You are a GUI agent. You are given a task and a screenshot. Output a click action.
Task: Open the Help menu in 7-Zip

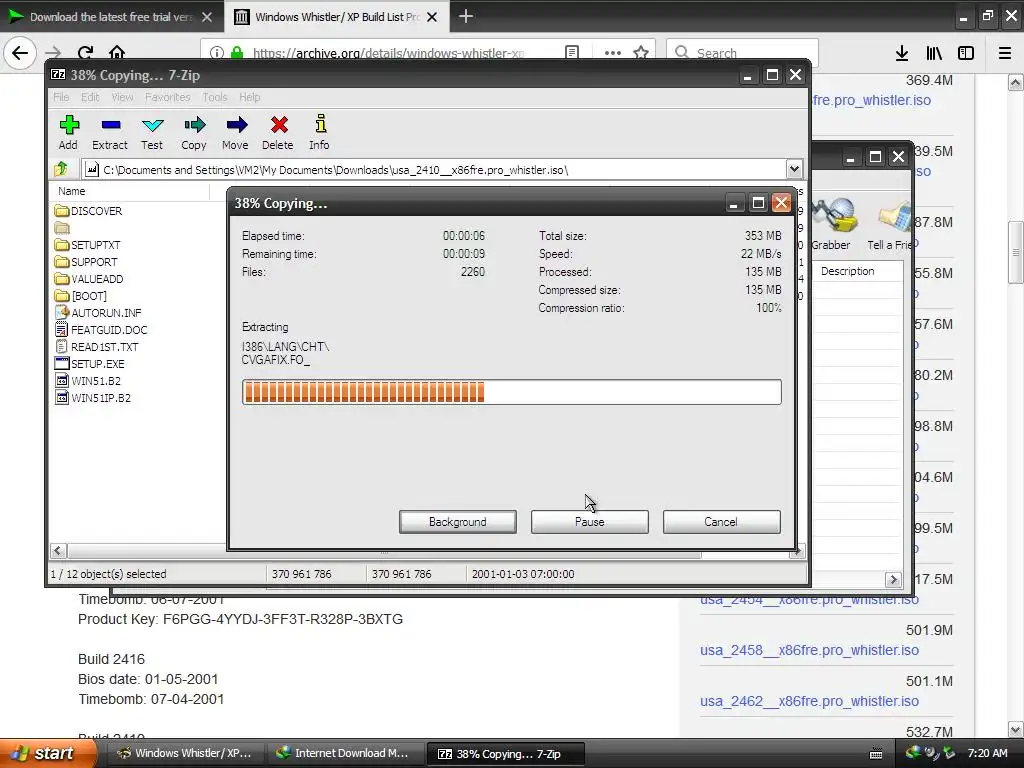pos(249,97)
